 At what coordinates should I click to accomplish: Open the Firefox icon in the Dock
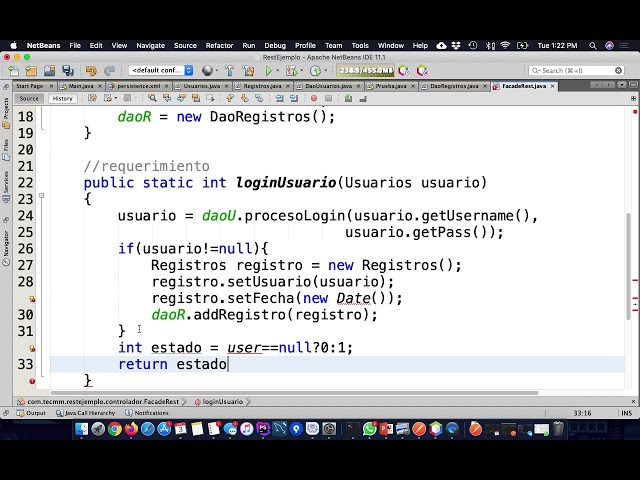click(x=131, y=429)
